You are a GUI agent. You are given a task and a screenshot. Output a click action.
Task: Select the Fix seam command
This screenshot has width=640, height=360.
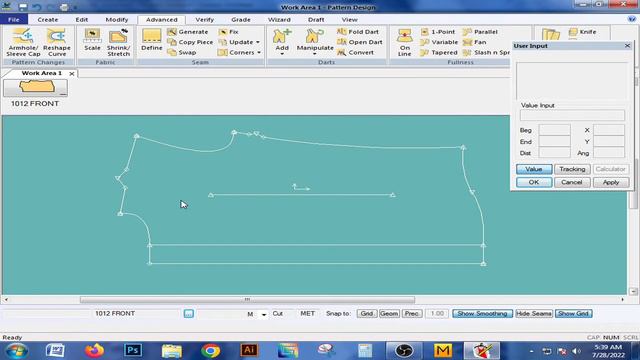[229, 32]
